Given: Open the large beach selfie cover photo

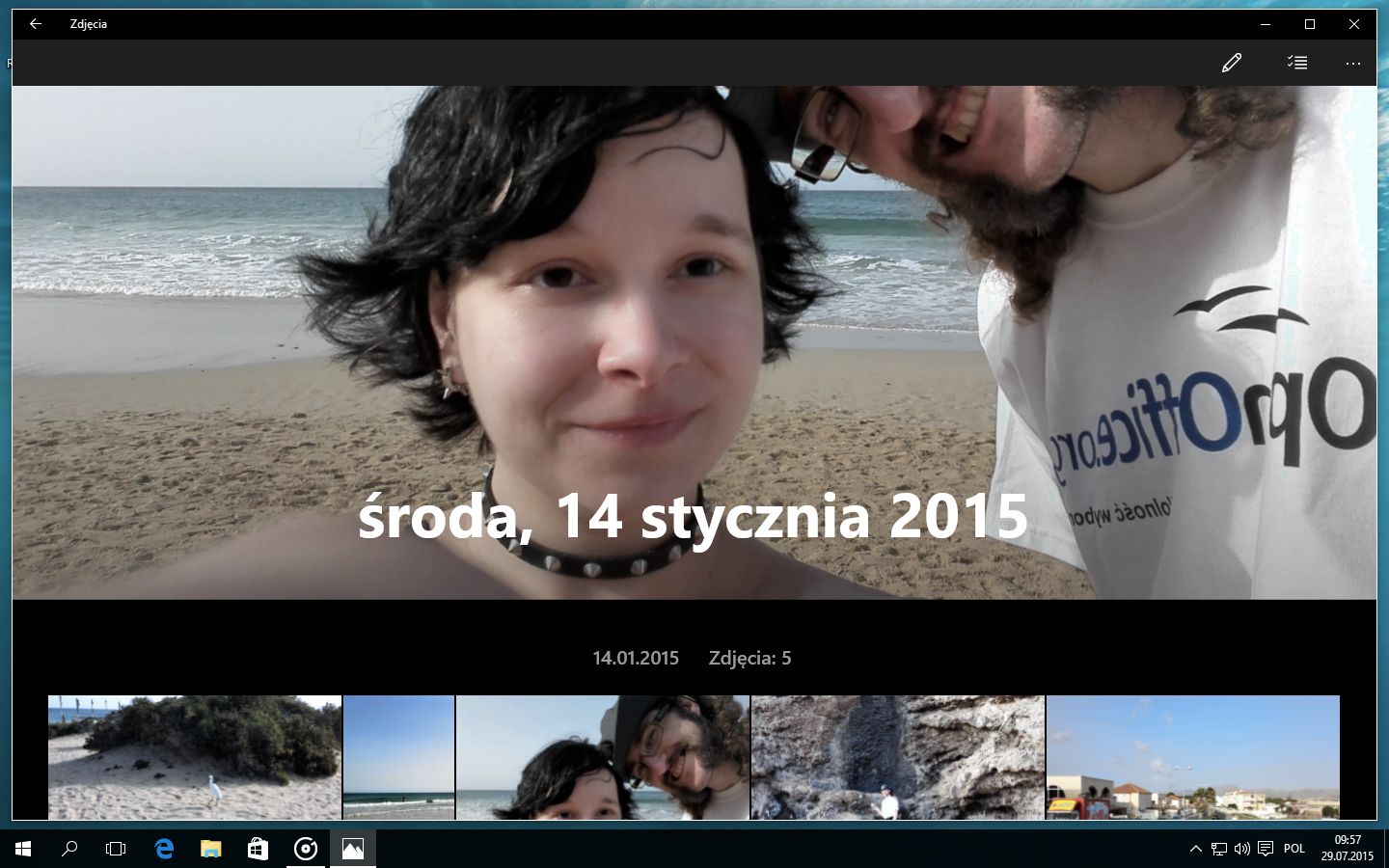Looking at the screenshot, I should click(694, 342).
